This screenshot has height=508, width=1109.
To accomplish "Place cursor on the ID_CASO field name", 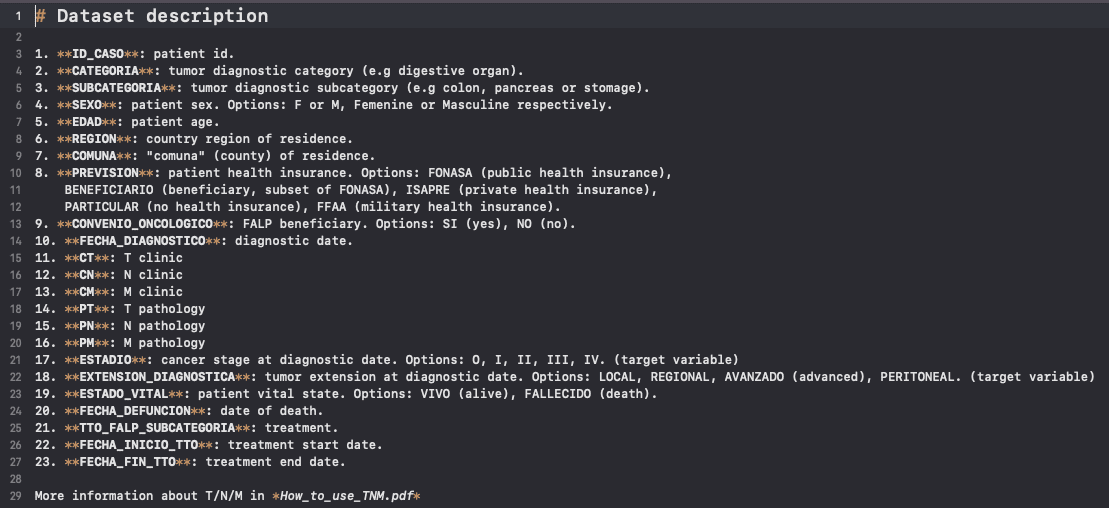I will coord(97,53).
